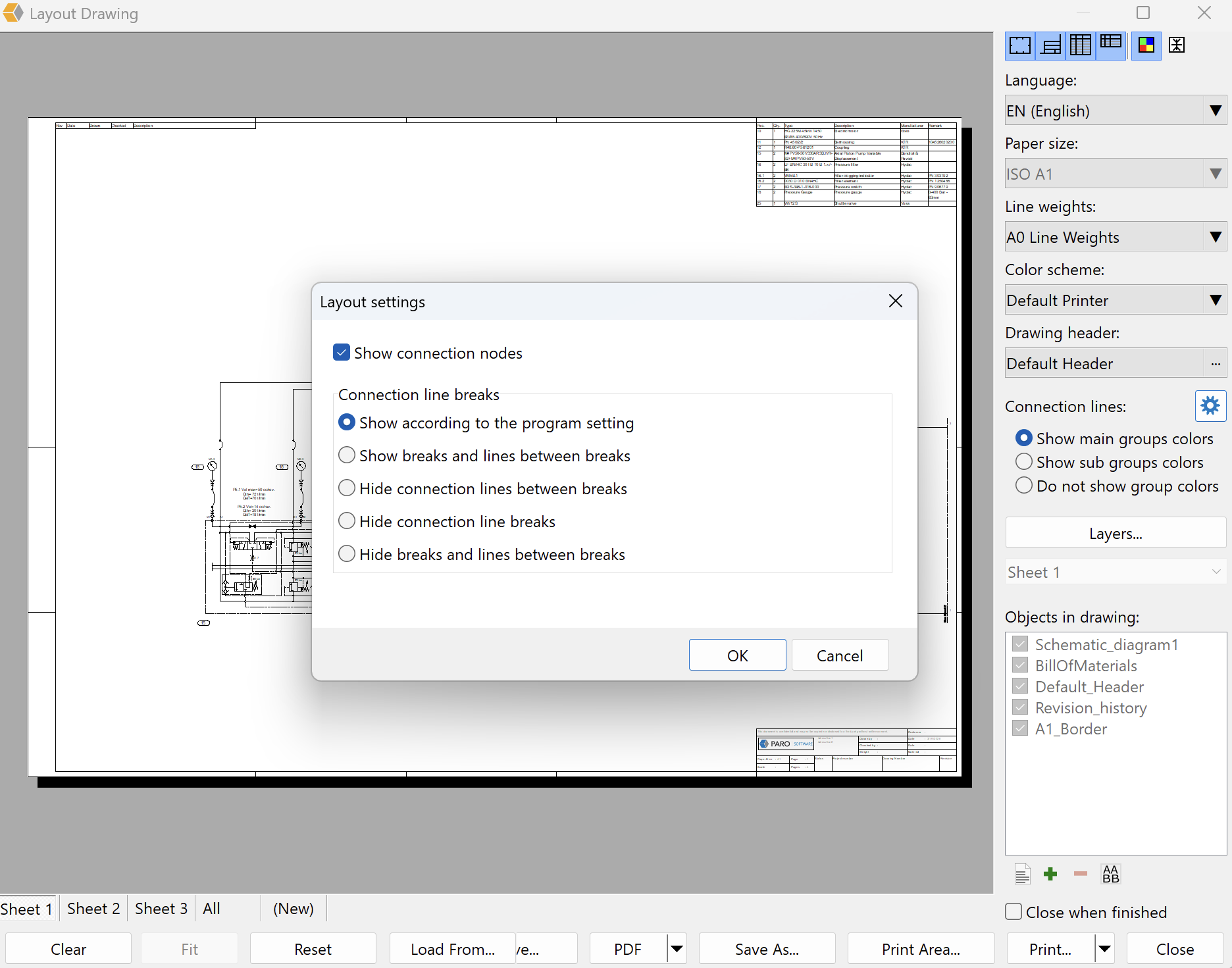Toggle the drawing border frame icon
Viewport: 1232px width, 968px height.
(x=1020, y=45)
